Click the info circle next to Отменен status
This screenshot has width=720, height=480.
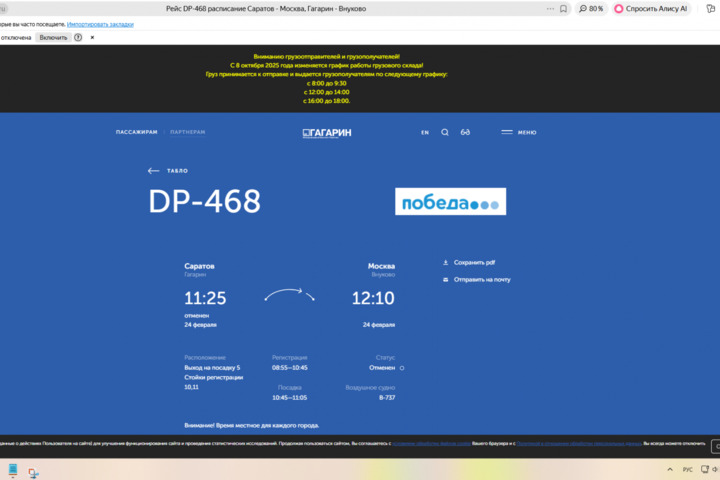click(402, 368)
